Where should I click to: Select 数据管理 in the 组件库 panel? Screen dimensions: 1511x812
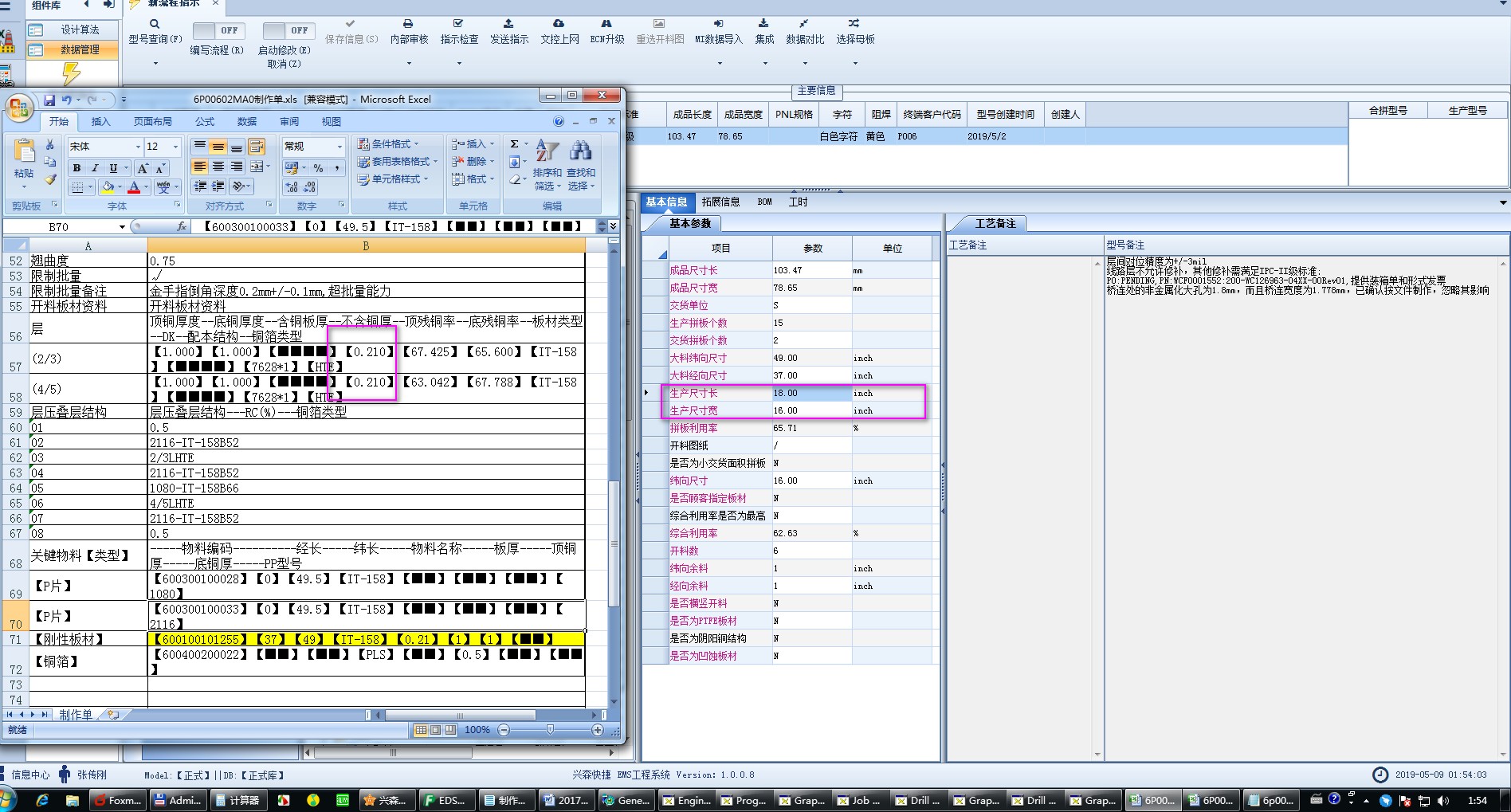tap(72, 50)
